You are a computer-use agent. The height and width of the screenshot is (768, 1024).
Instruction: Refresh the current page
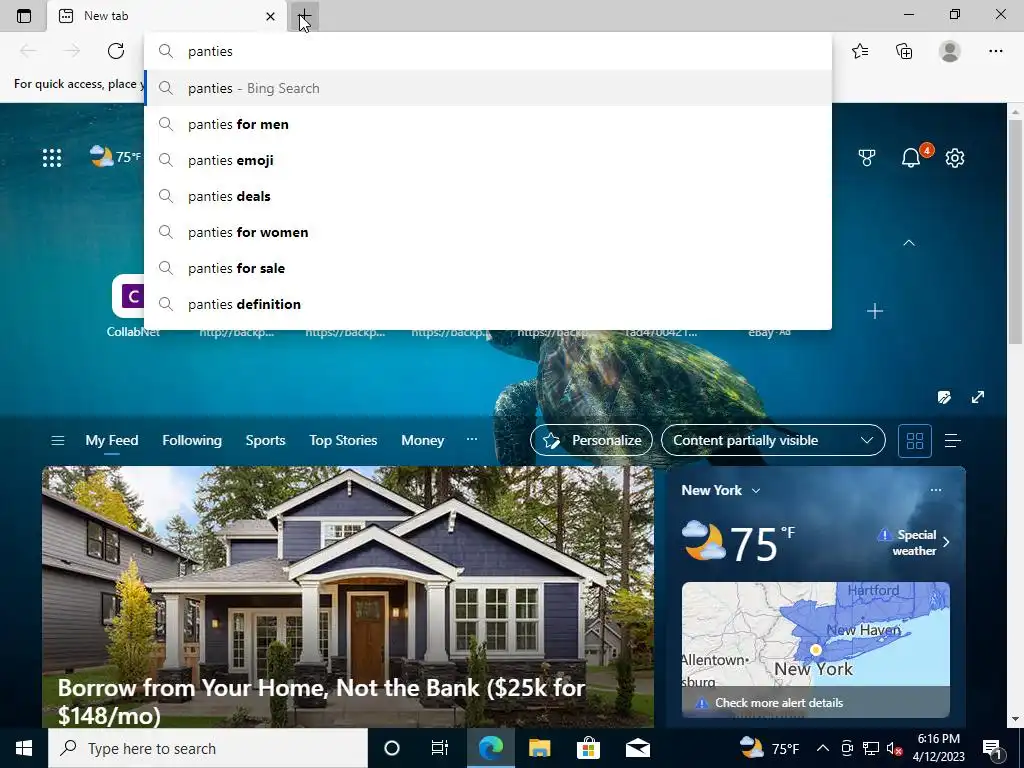(116, 51)
